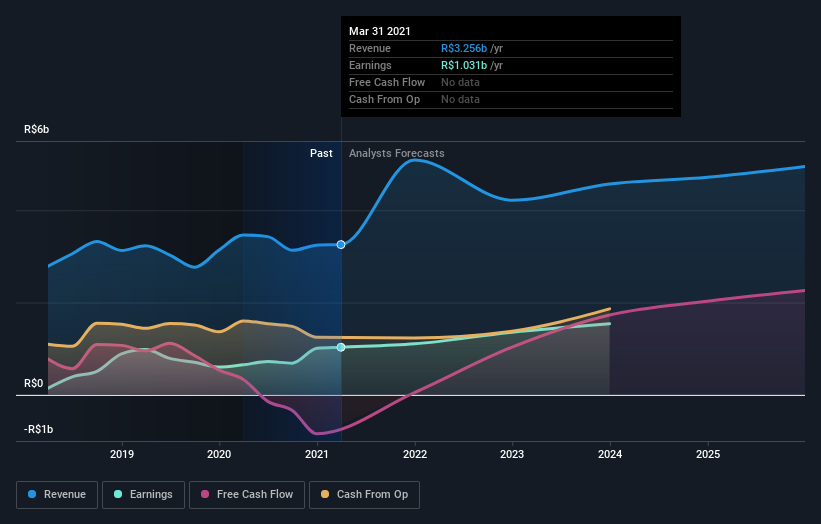The width and height of the screenshot is (821, 524).
Task: Click the Earnings row label in tooltip
Action: 370,65
